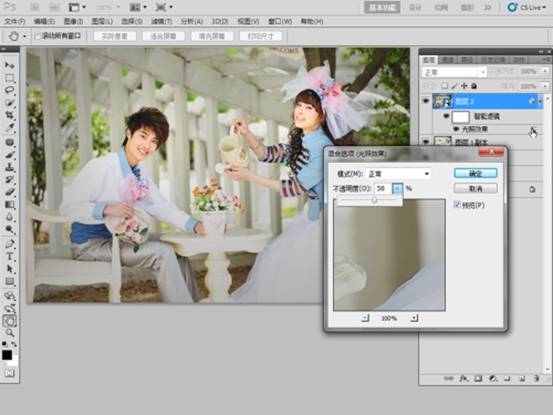Hide the 图层 1 副本 layer
553x415 pixels.
(426, 142)
